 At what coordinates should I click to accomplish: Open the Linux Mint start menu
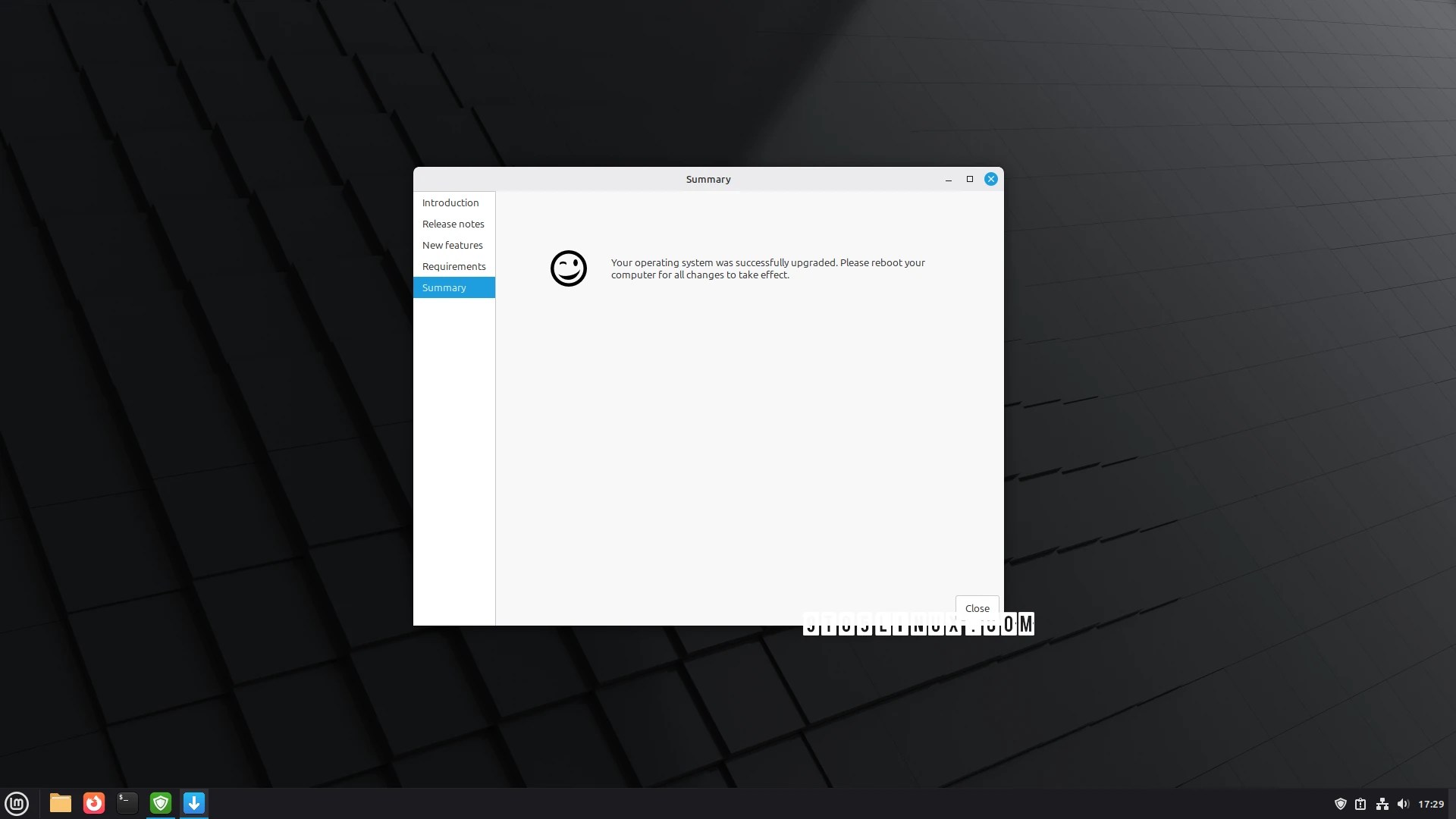pos(17,803)
